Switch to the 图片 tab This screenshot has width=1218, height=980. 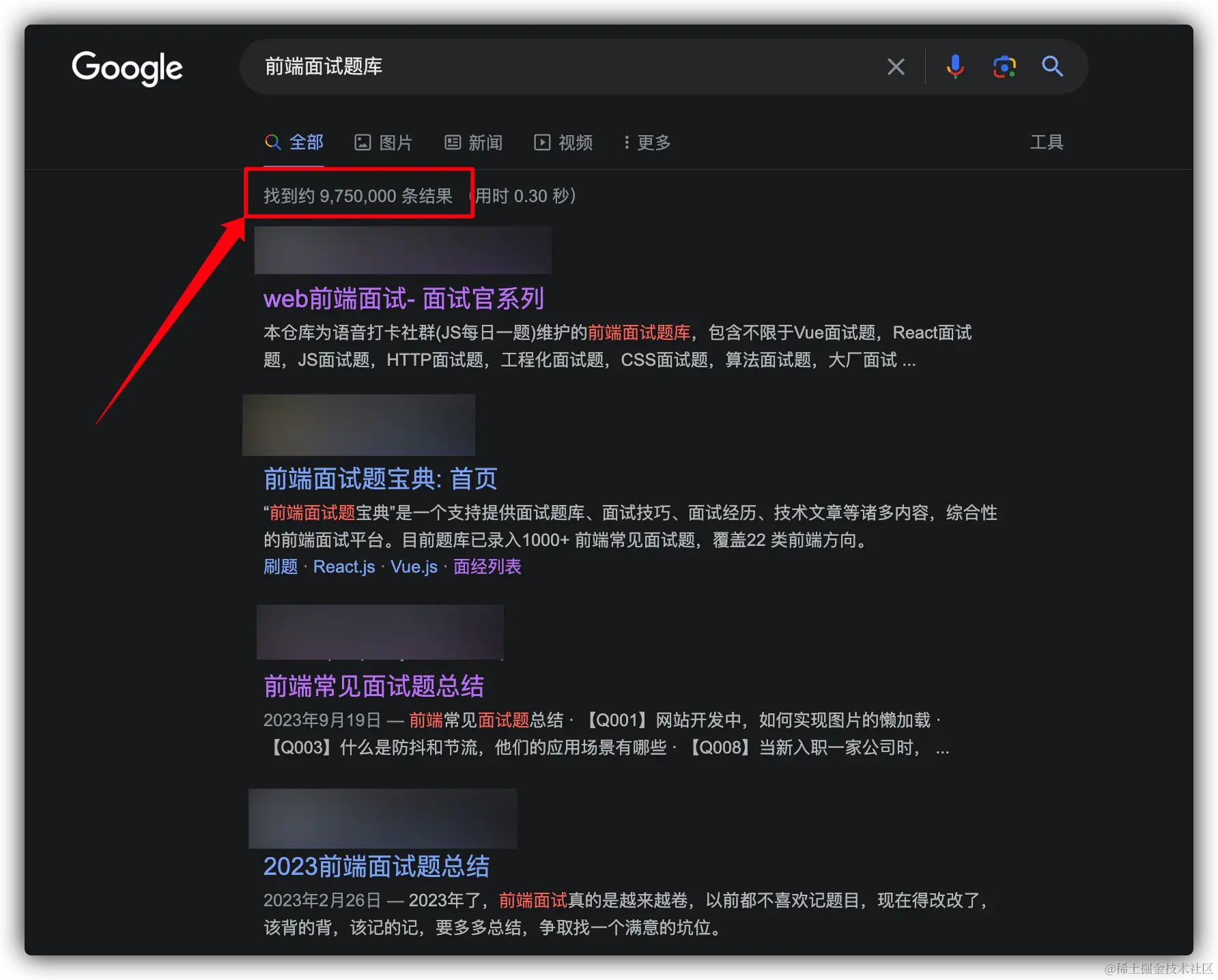coord(383,142)
